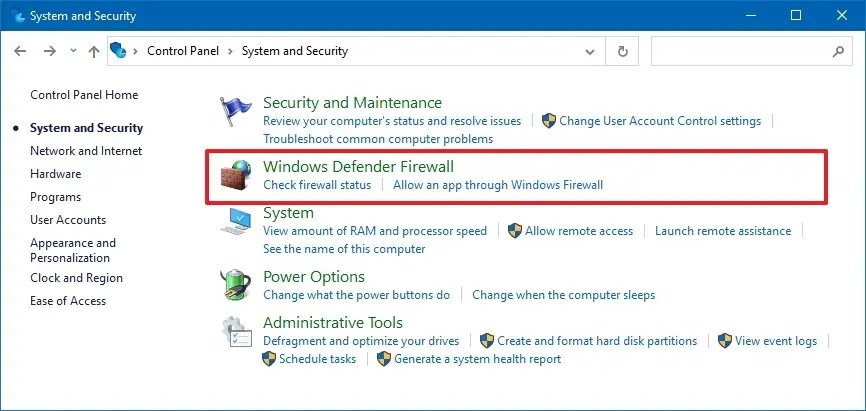The height and width of the screenshot is (411, 866).
Task: Go back with the left arrow button
Action: tap(20, 51)
